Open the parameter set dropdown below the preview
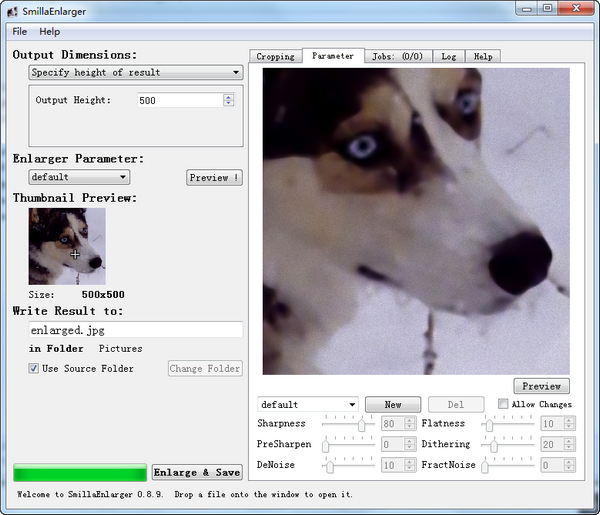This screenshot has width=600, height=515. click(x=308, y=405)
